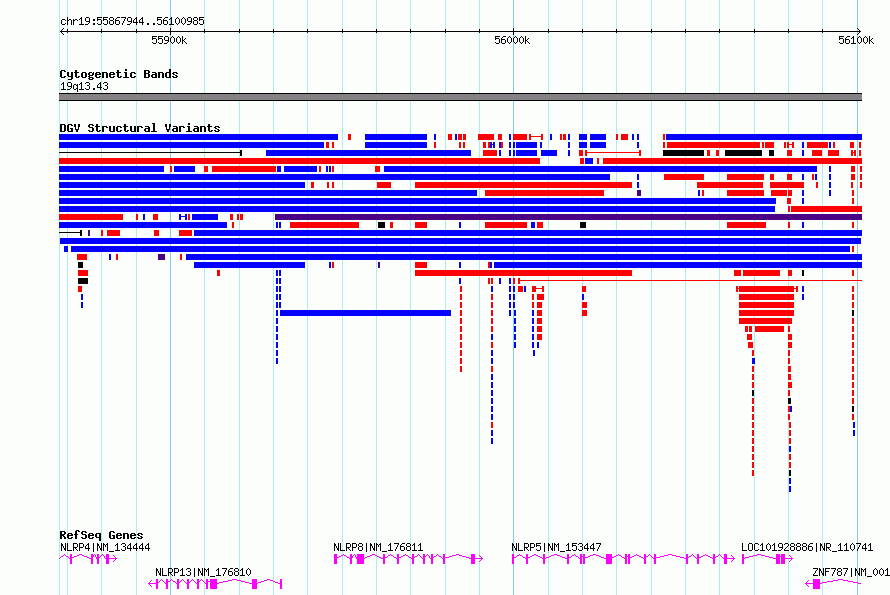Screen dimensions: 890x595
Task: Click the 56000k ruler label
Action: [513, 40]
